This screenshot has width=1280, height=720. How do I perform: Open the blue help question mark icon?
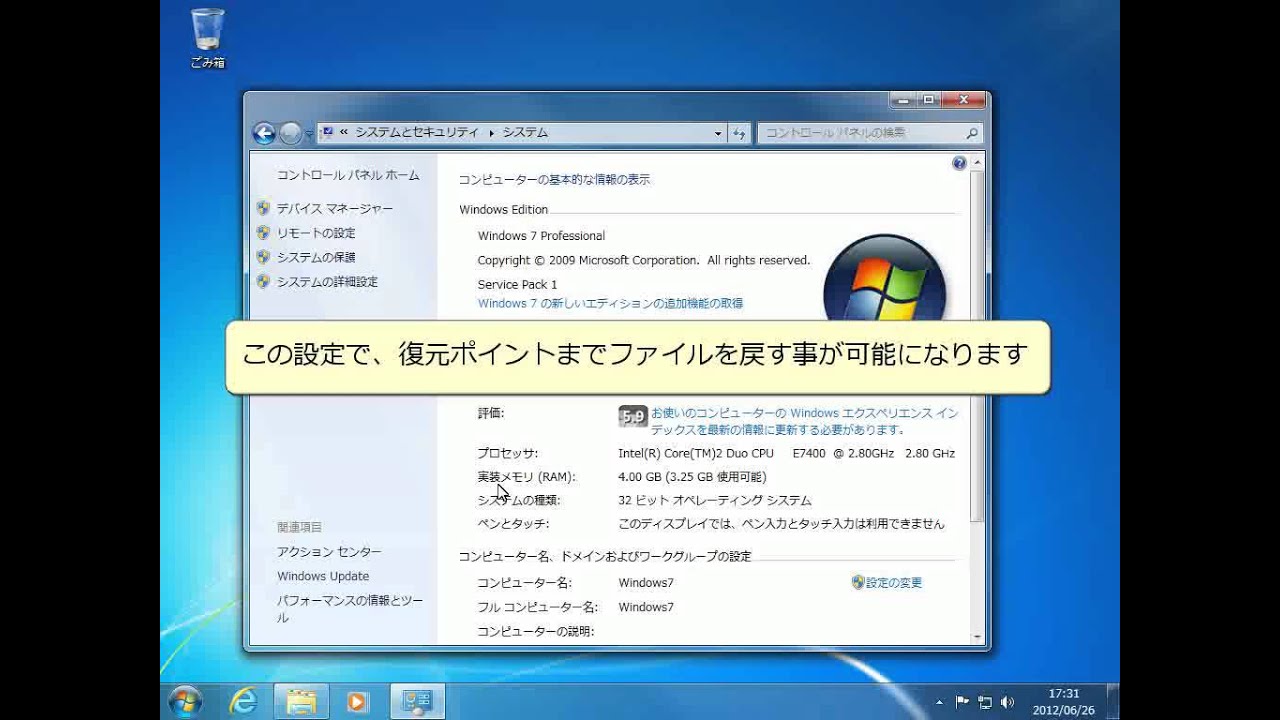click(959, 163)
